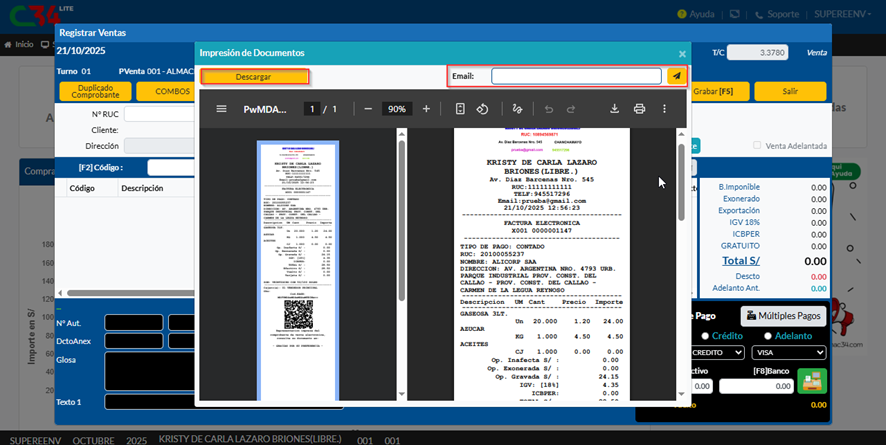Rotate the PDF document counterclockwise
Screen dimensions: 886x445
click(x=482, y=109)
